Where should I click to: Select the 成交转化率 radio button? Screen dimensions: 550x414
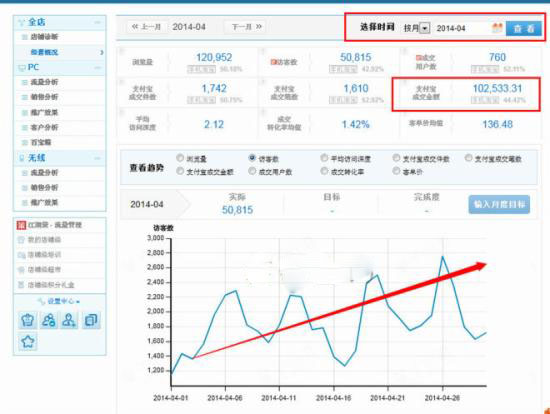pos(324,171)
